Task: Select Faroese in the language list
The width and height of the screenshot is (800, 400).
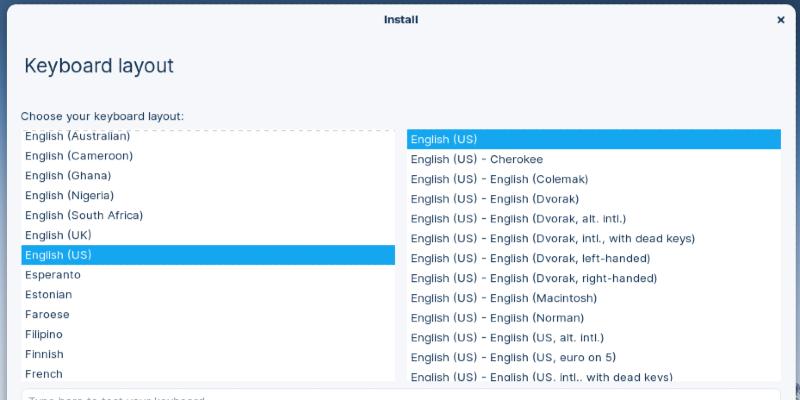Action: pos(49,314)
